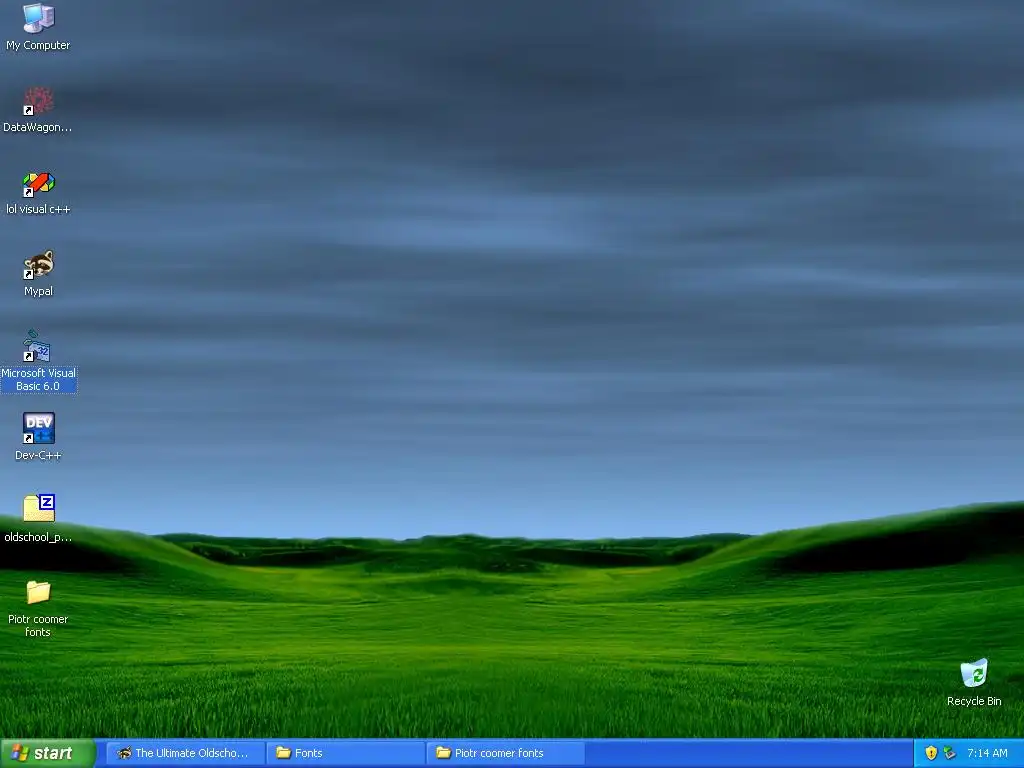Select the Recycle Bin icon
1024x768 pixels.
(974, 673)
